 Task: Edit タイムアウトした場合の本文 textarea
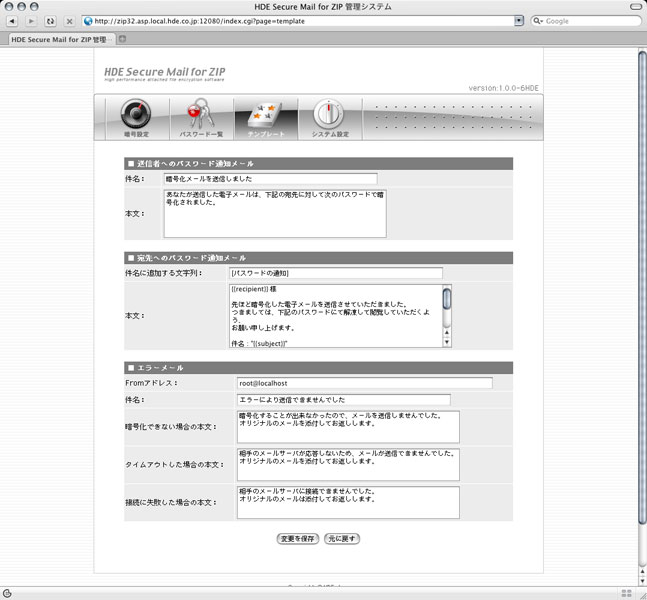point(348,465)
